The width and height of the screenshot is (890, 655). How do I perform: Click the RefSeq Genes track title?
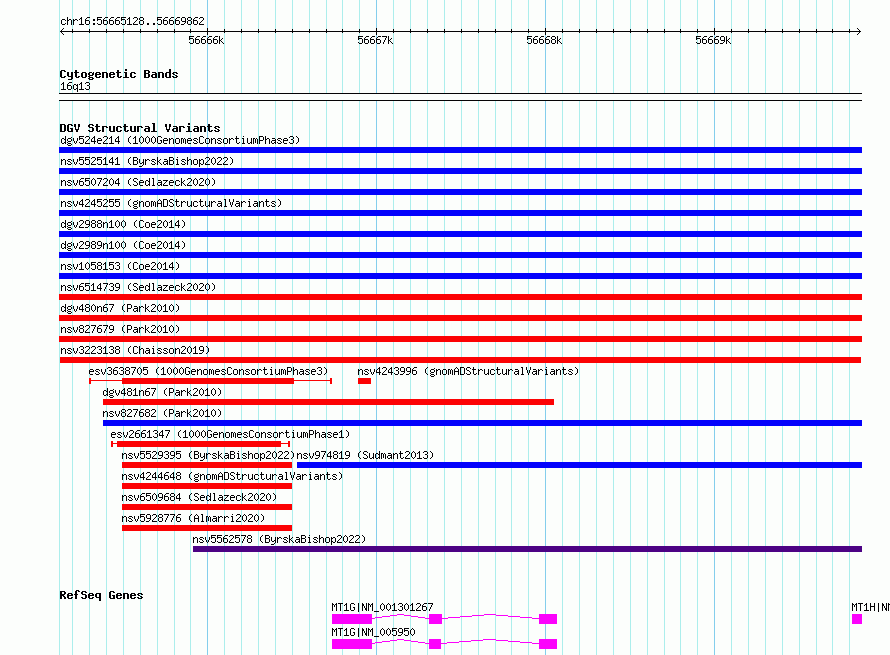(x=101, y=595)
